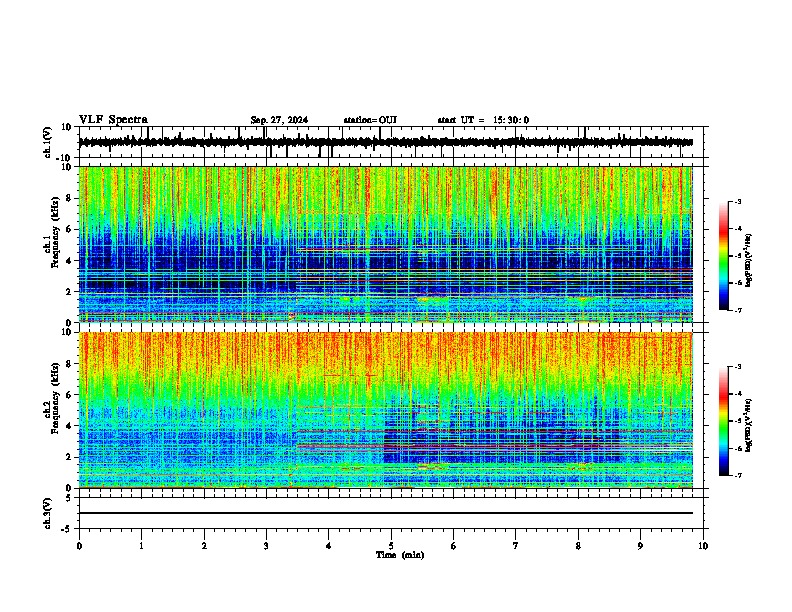Click inside the ch.1 spectrogram panel
792x612 pixels.
point(385,244)
